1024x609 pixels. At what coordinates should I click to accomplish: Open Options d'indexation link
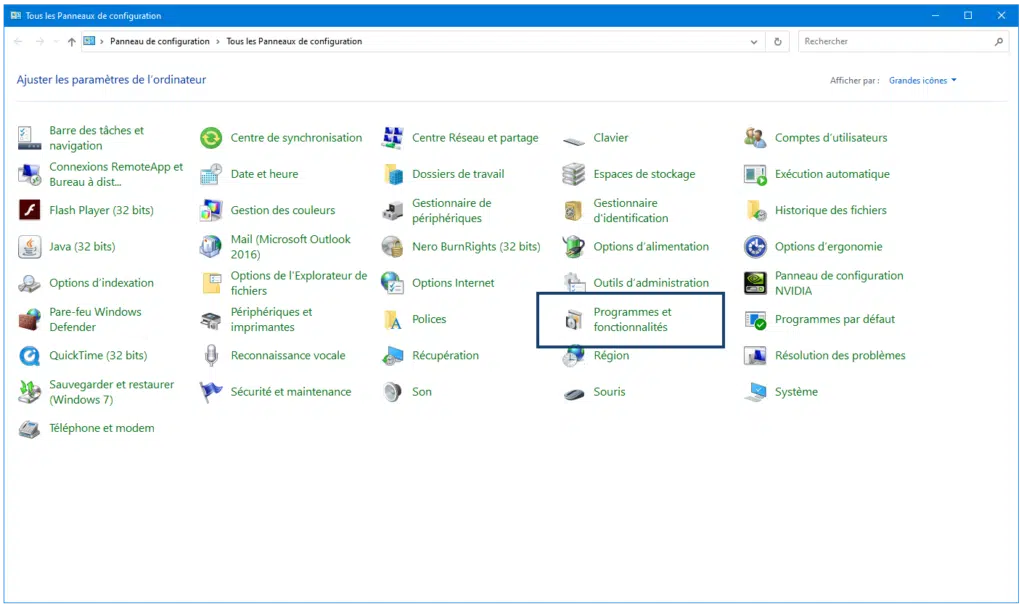pyautogui.click(x=101, y=283)
